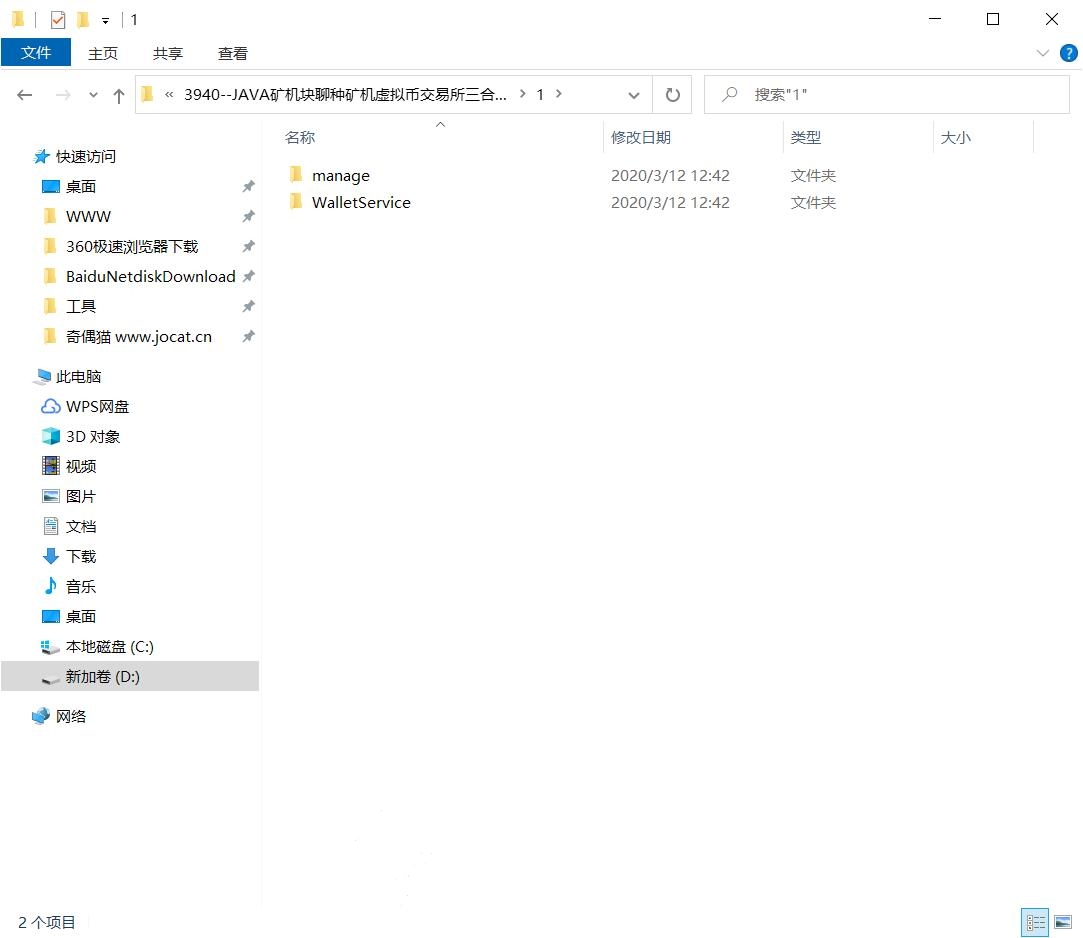Click the window folder icon in title bar
This screenshot has height=938, width=1083.
[x=19, y=19]
